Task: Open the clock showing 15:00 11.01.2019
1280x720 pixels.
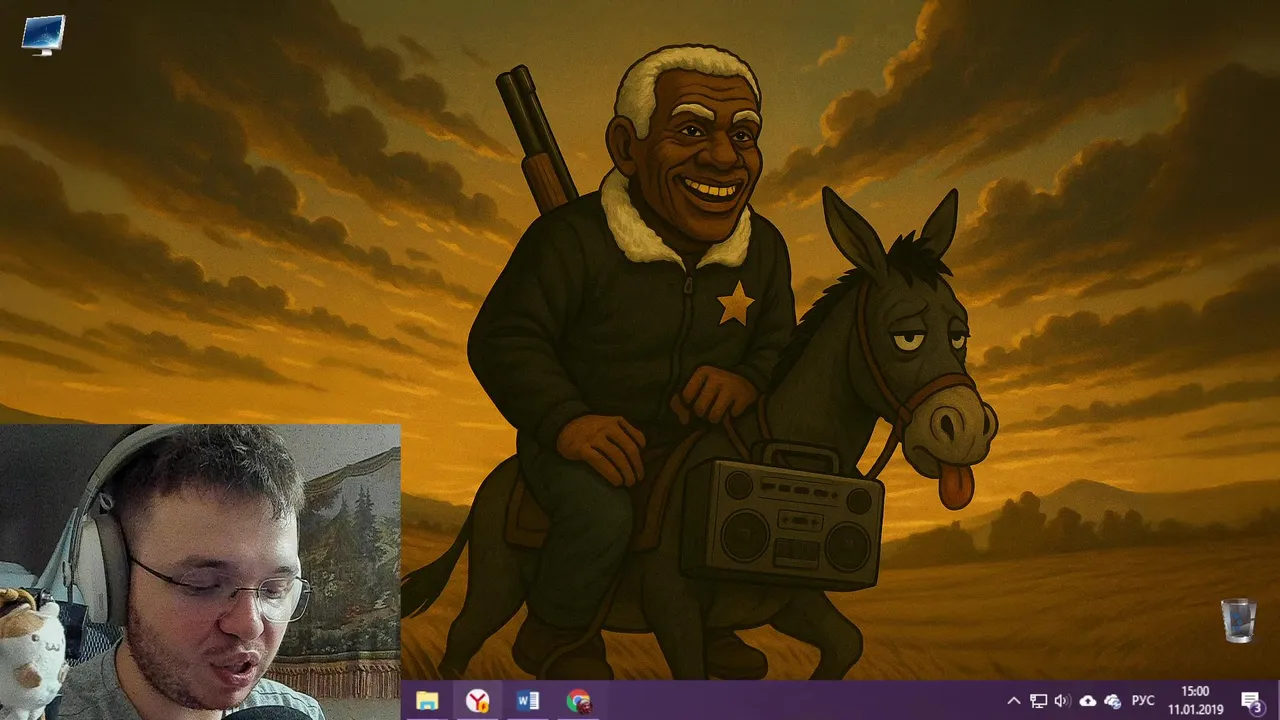Action: click(1195, 700)
